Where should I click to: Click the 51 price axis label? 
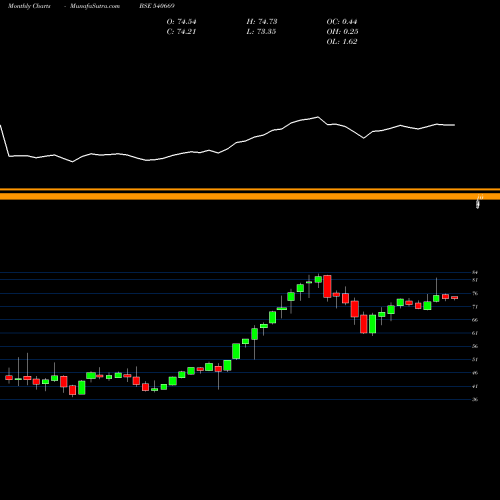475,359
